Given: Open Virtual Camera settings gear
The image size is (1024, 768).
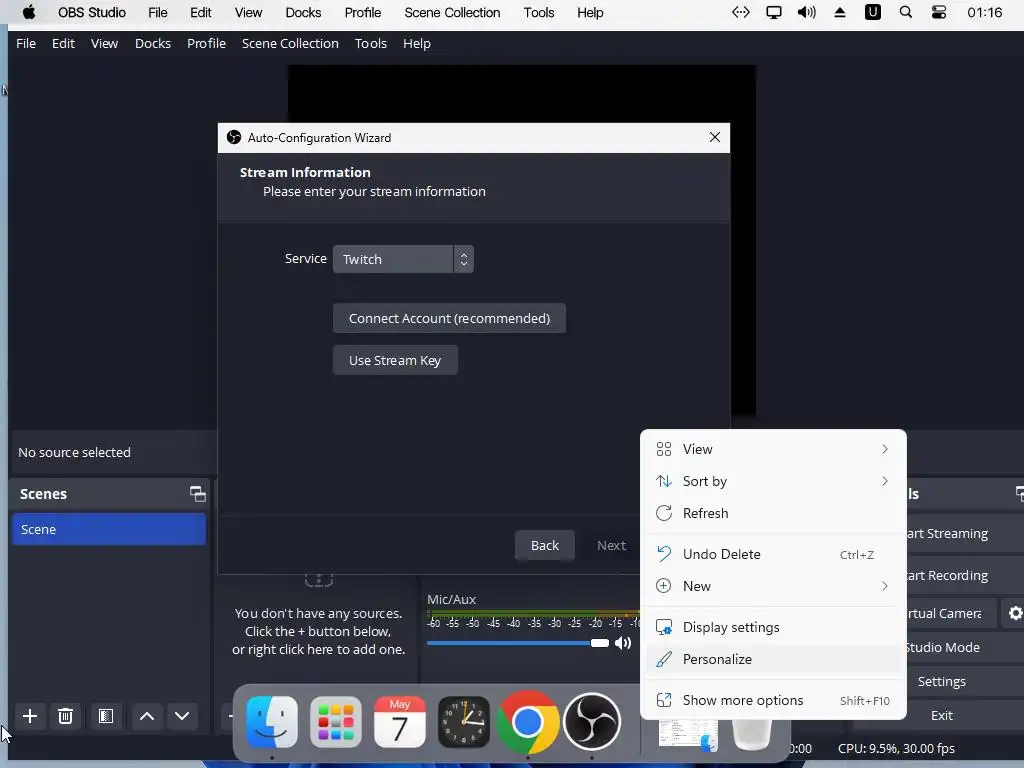Looking at the screenshot, I should tap(1015, 613).
